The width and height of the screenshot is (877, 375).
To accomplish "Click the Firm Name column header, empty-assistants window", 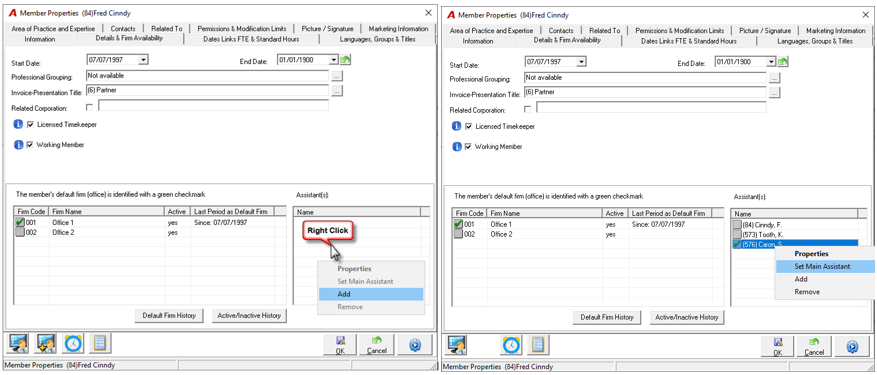I will [x=107, y=212].
